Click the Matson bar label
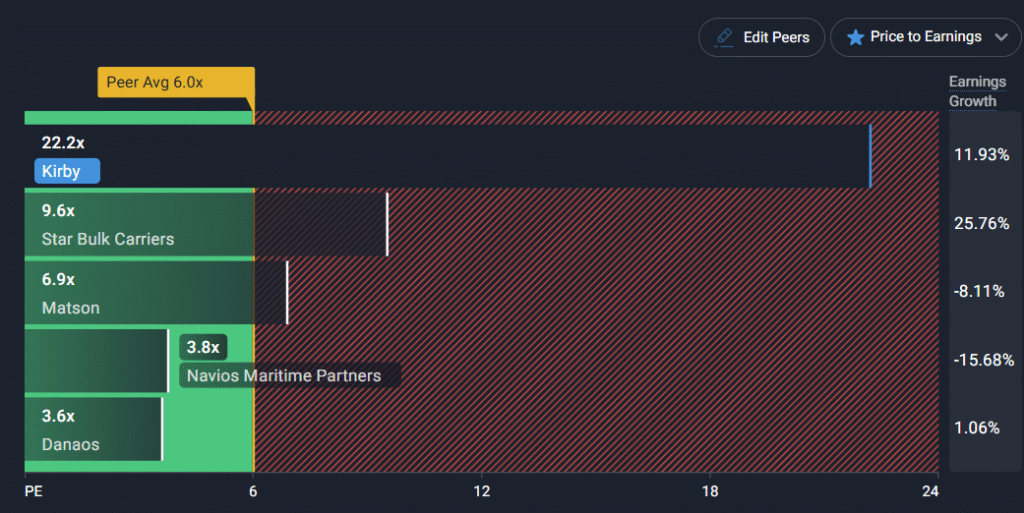Viewport: 1024px width, 513px height. point(71,307)
